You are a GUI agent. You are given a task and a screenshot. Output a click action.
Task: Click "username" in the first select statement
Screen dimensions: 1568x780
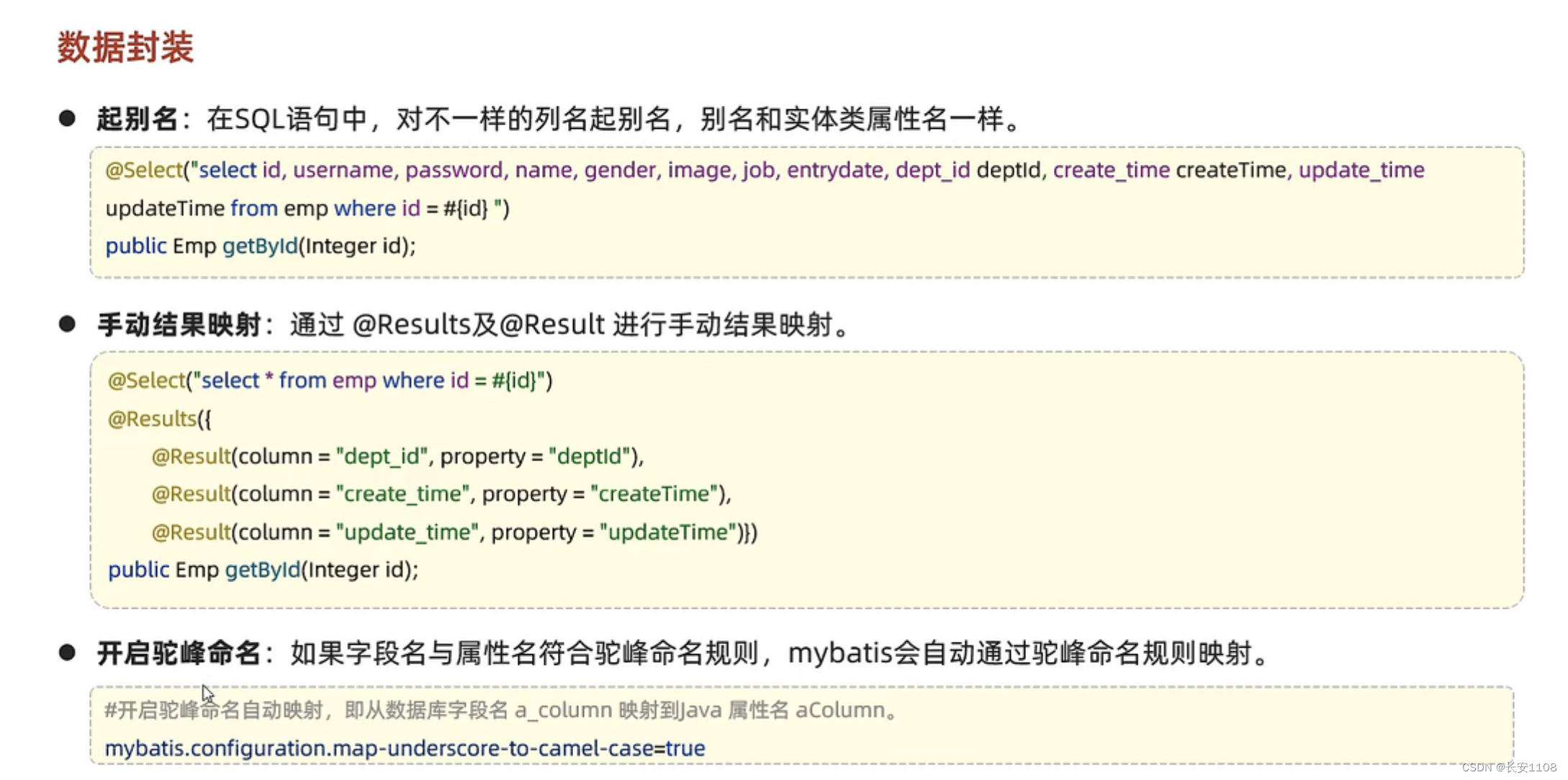point(343,171)
